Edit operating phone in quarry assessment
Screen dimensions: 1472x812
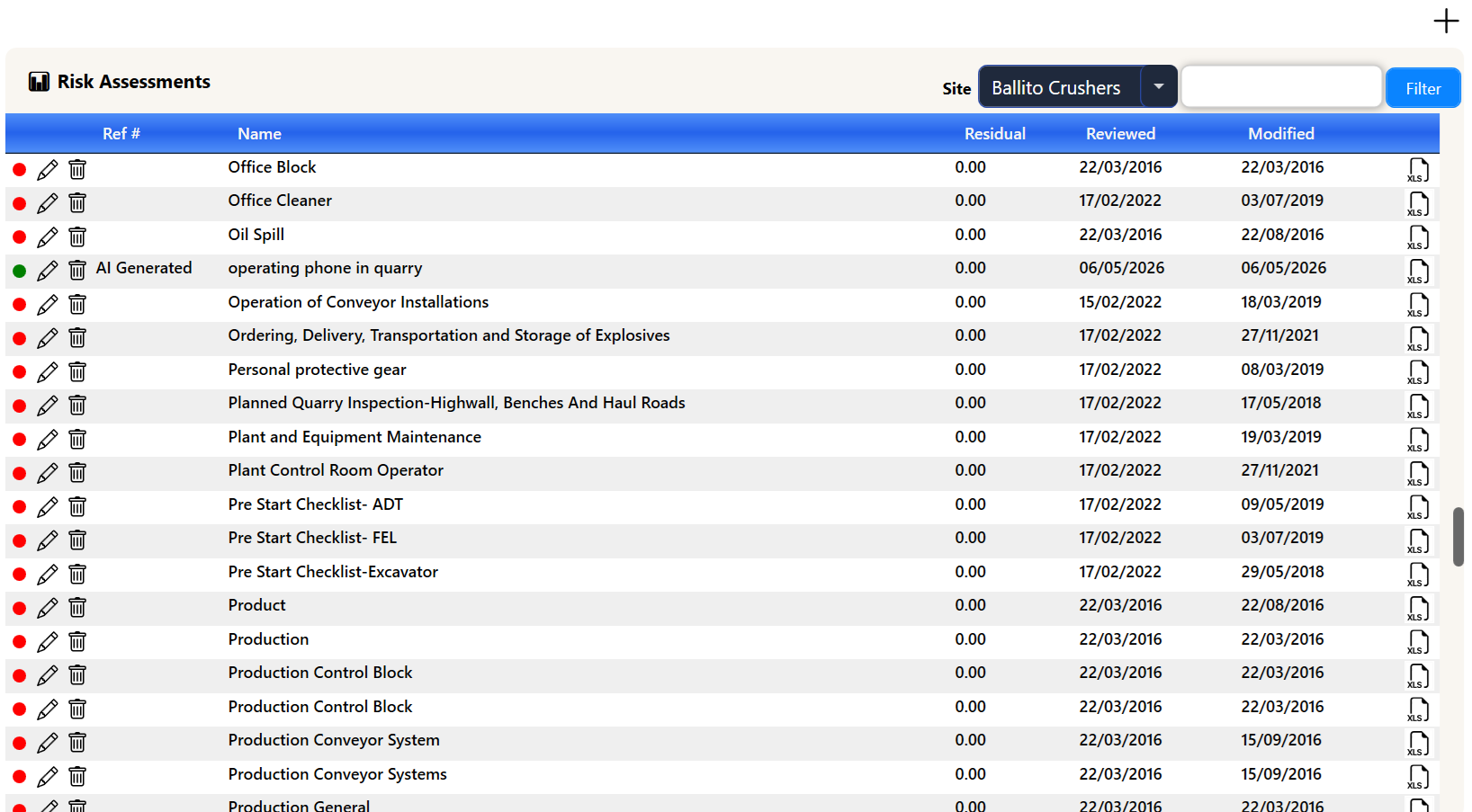(48, 271)
